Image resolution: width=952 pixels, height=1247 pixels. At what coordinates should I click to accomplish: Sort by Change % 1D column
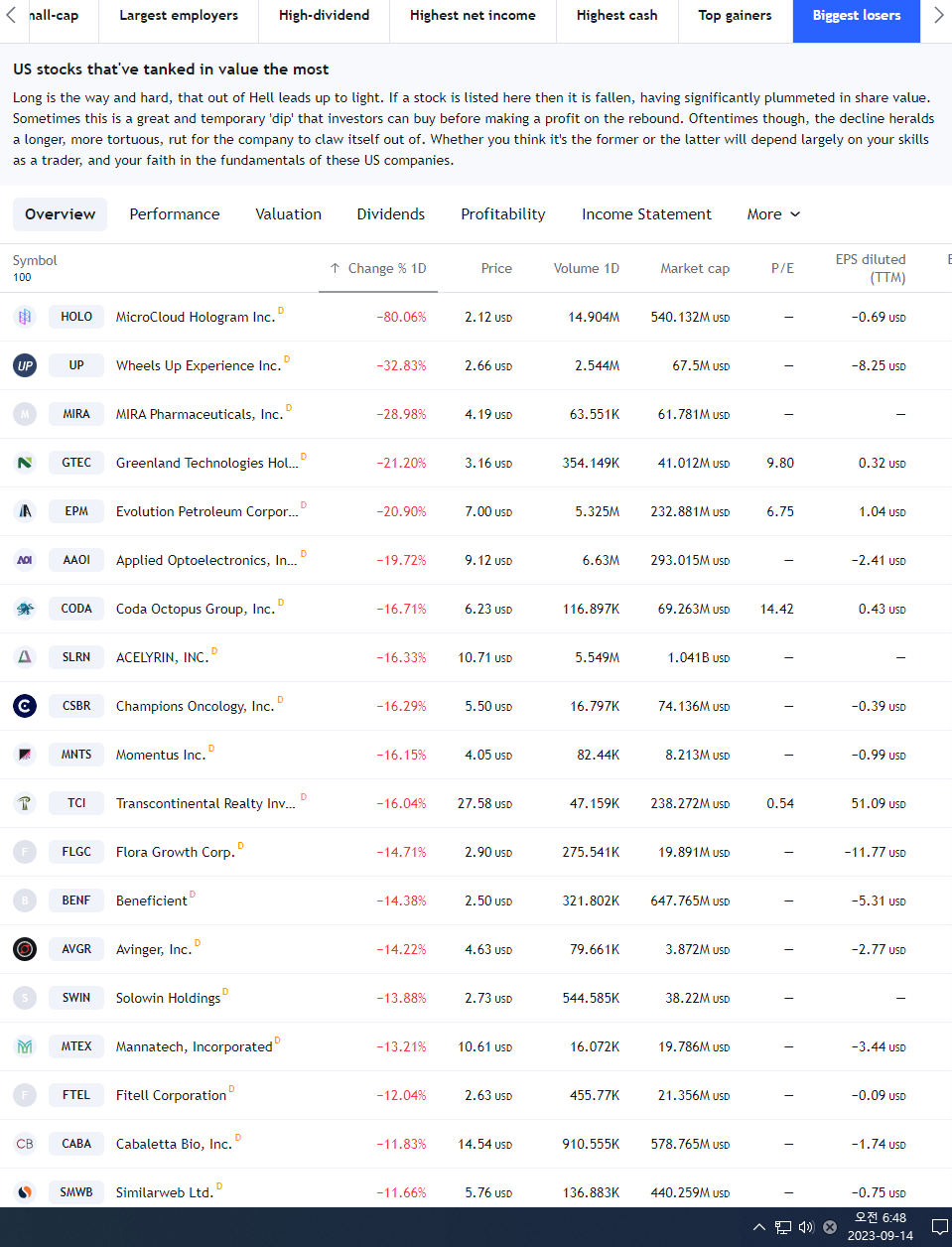[378, 268]
